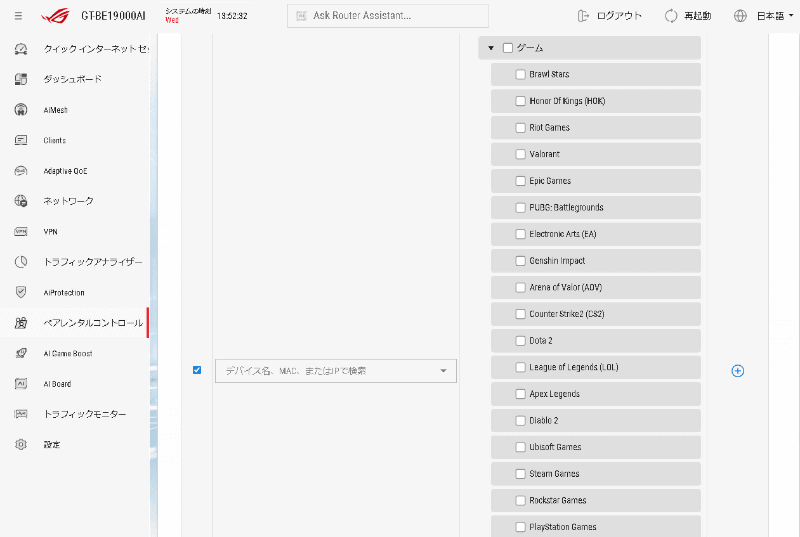Check the Electronic Arts (EA) checkbox
This screenshot has width=800, height=537.
pos(520,234)
